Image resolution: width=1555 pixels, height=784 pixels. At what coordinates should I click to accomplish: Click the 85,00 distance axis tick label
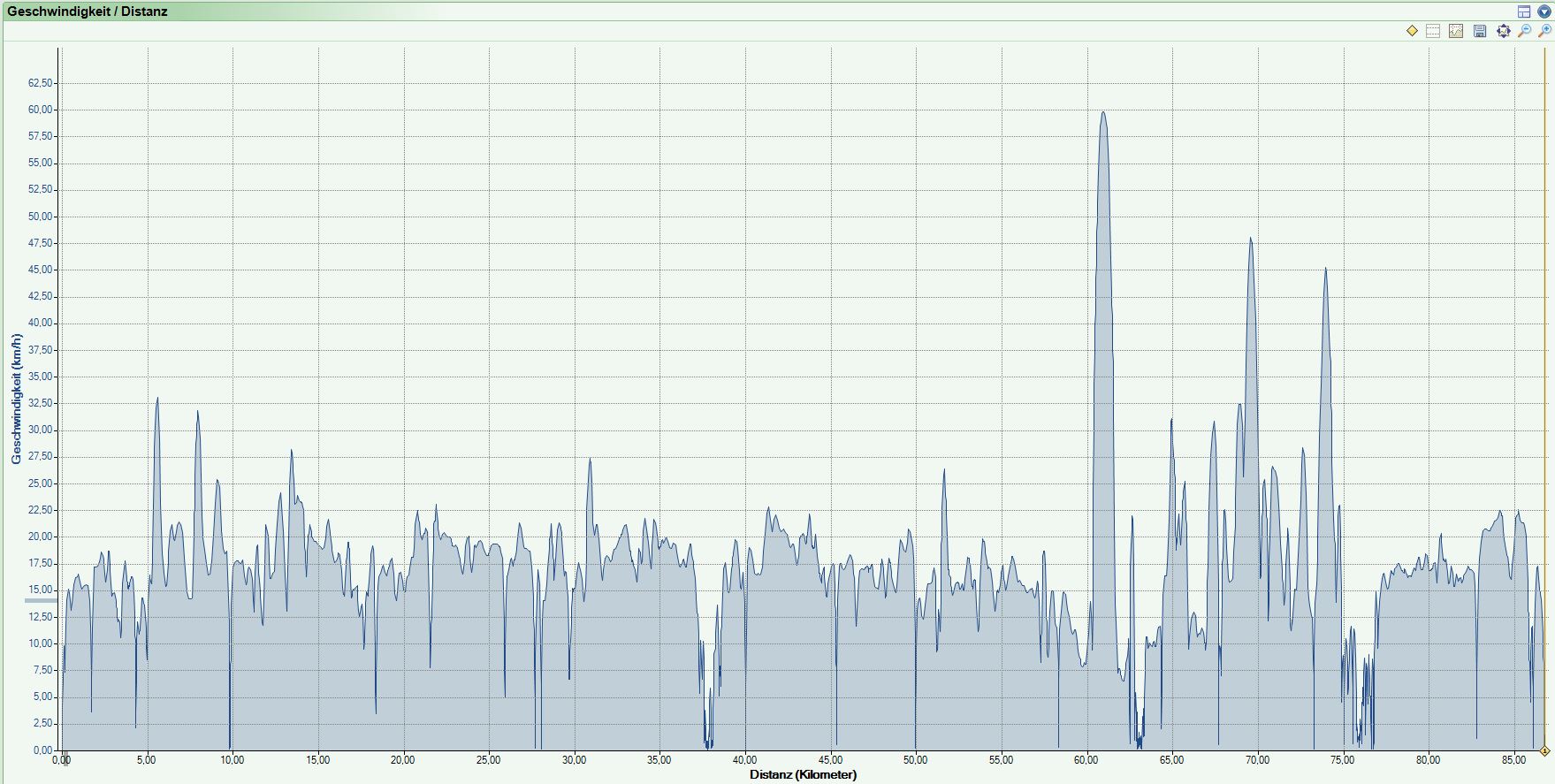(1513, 760)
